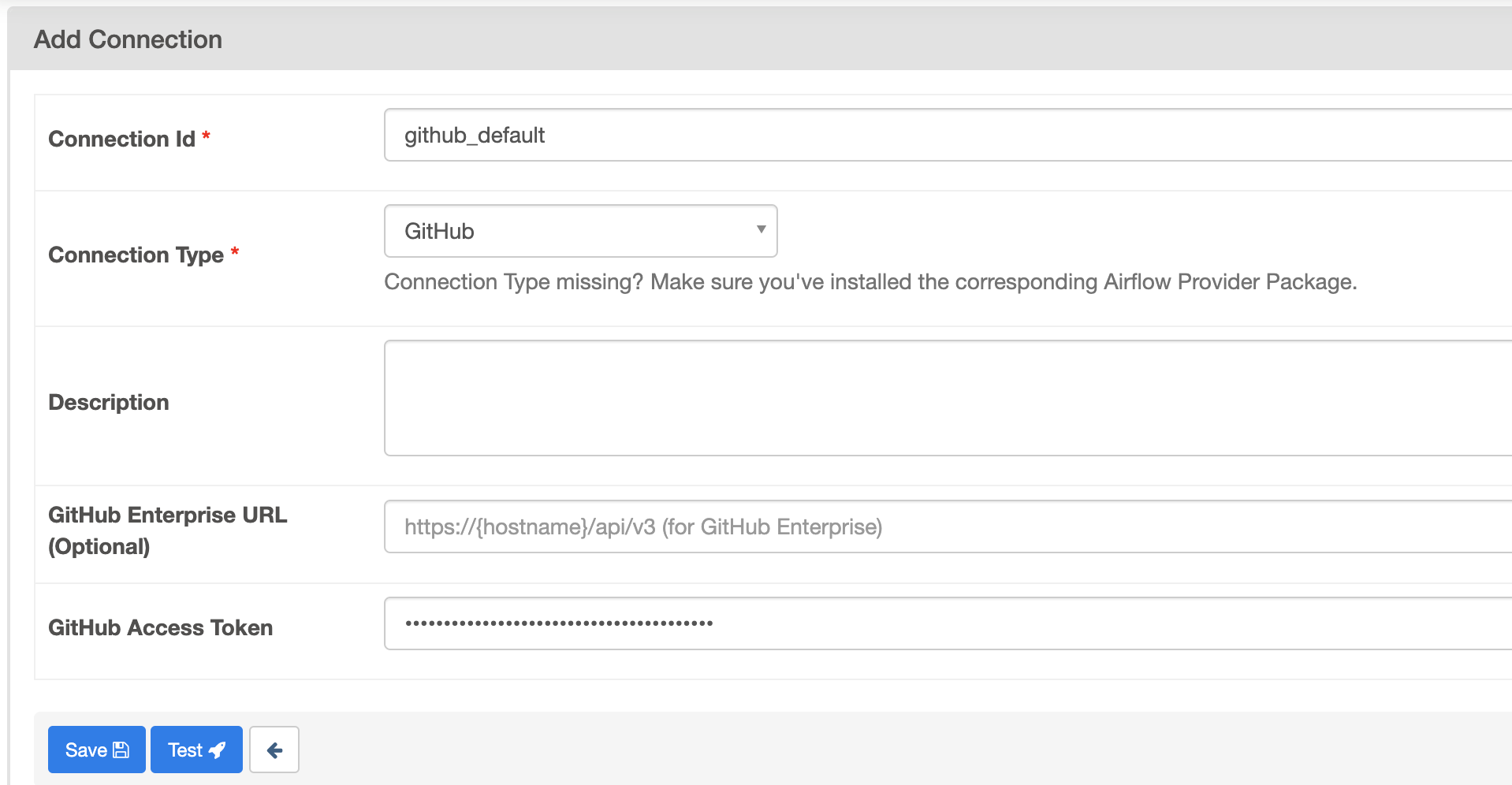Click the GitHub Enterprise URL placeholder text
The height and width of the screenshot is (785, 1512).
[x=643, y=526]
